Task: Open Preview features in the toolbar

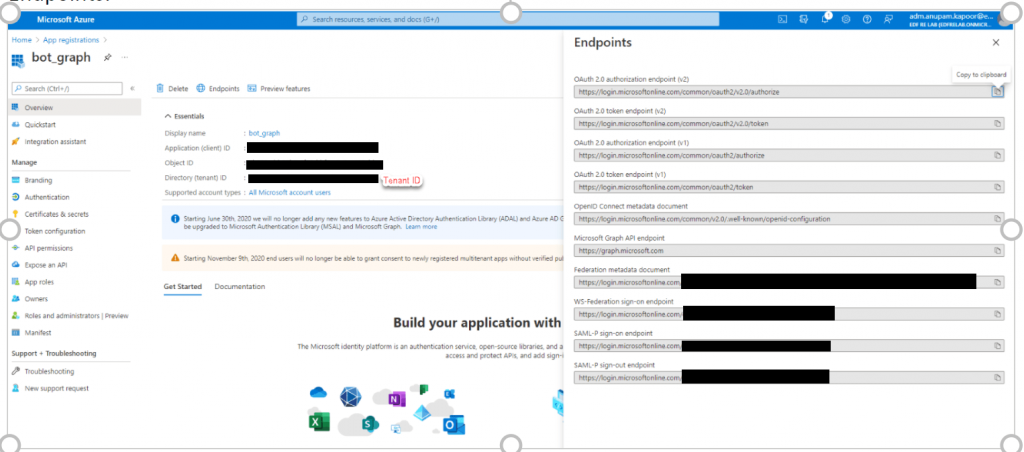Action: (279, 89)
